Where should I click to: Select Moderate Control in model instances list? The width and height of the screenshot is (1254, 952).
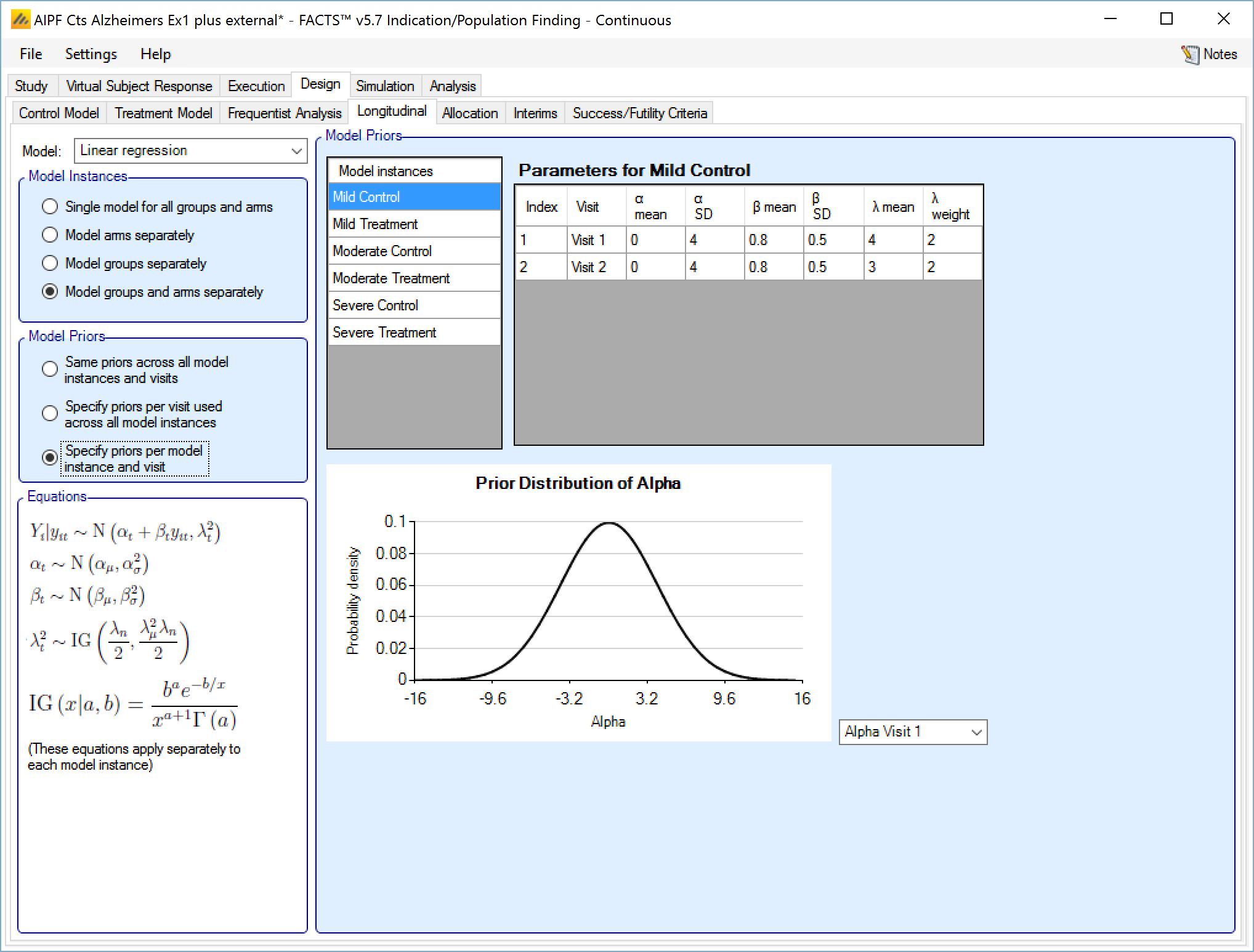pos(382,251)
